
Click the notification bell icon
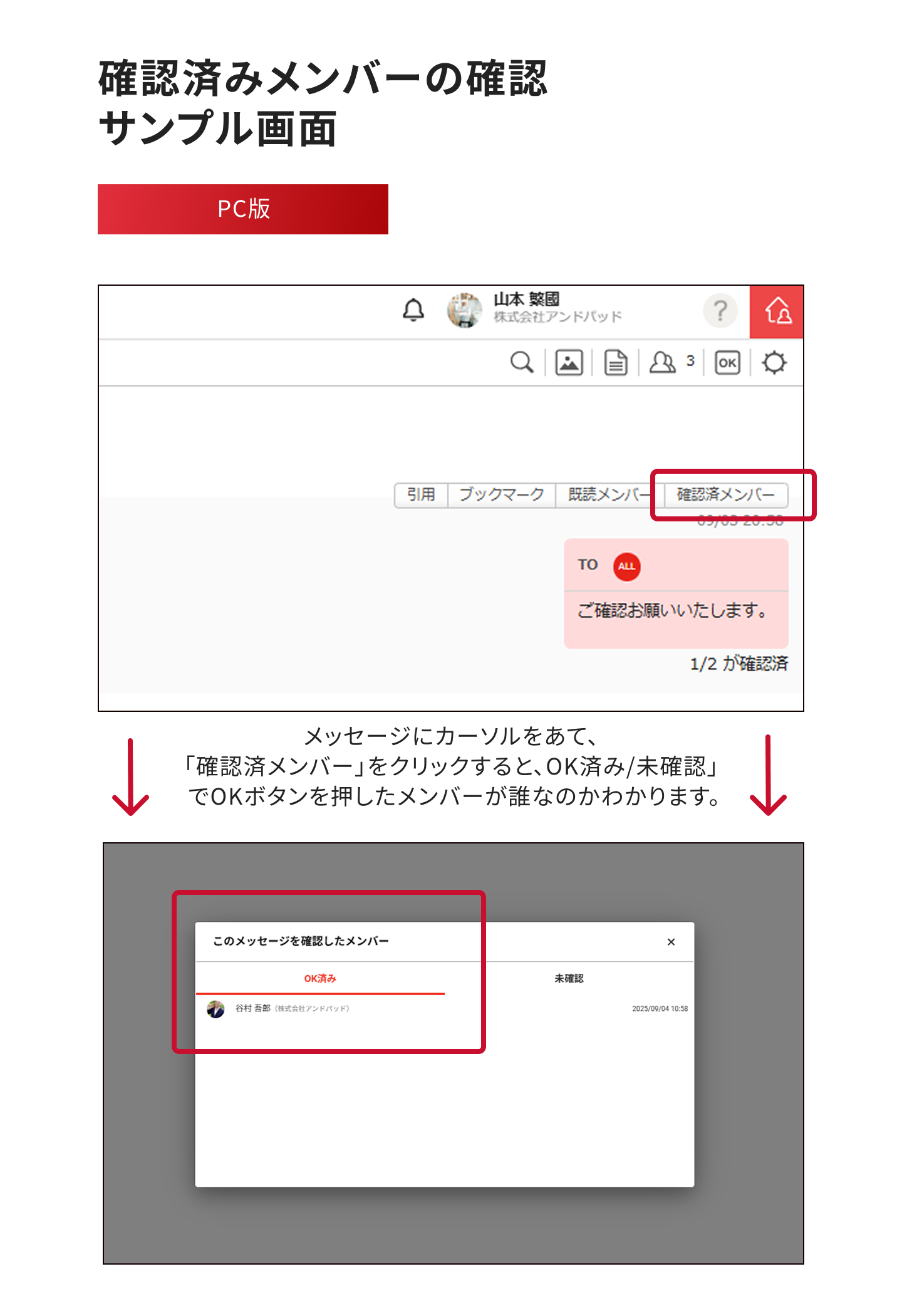(x=413, y=310)
